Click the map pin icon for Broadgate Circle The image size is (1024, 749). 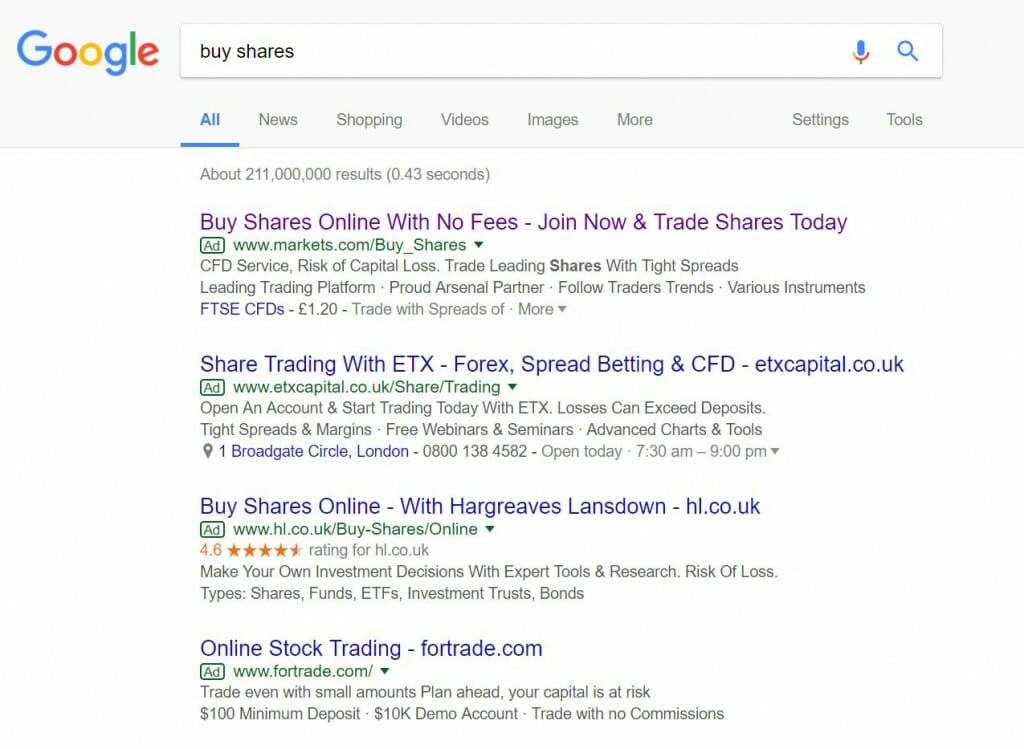tap(208, 451)
